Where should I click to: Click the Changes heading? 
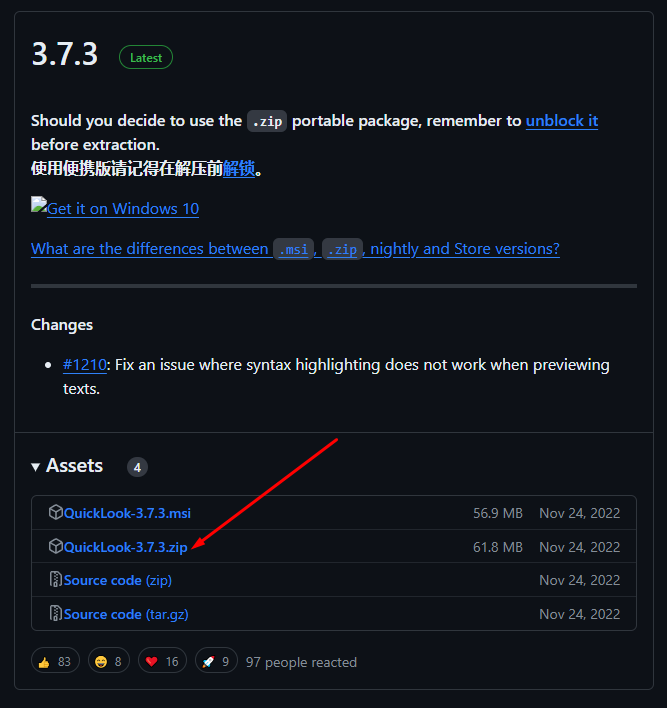(62, 325)
